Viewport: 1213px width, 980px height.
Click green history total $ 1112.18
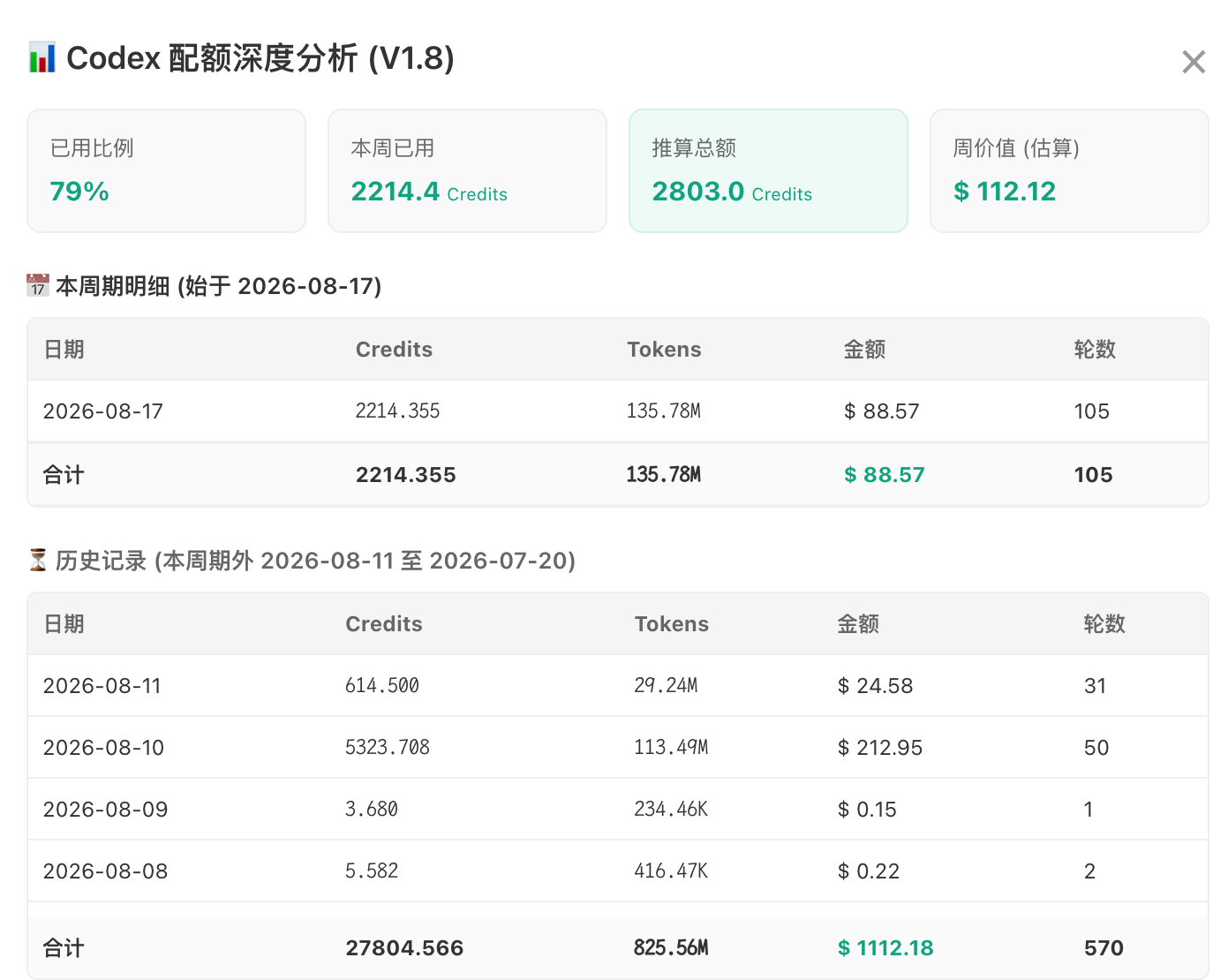(x=885, y=948)
